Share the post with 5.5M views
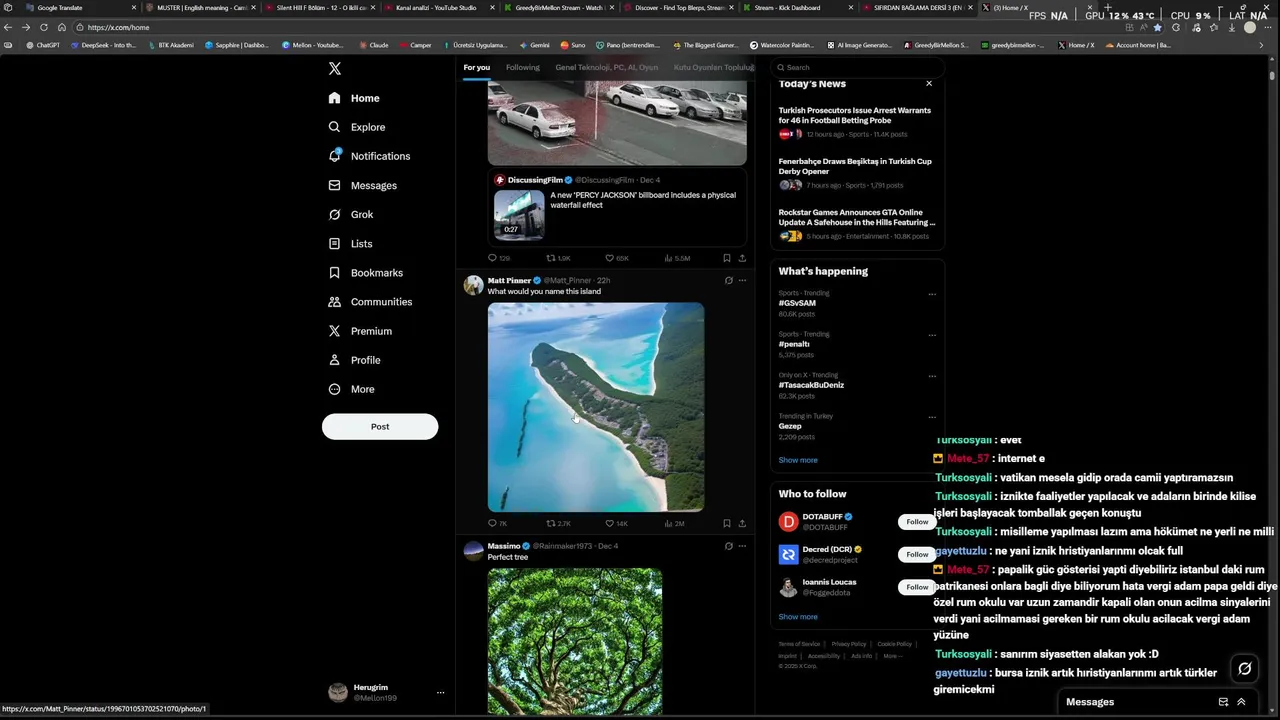 742,258
